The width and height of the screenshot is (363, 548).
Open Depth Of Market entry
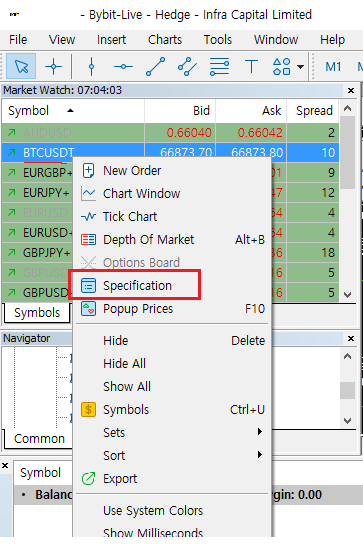172,239
